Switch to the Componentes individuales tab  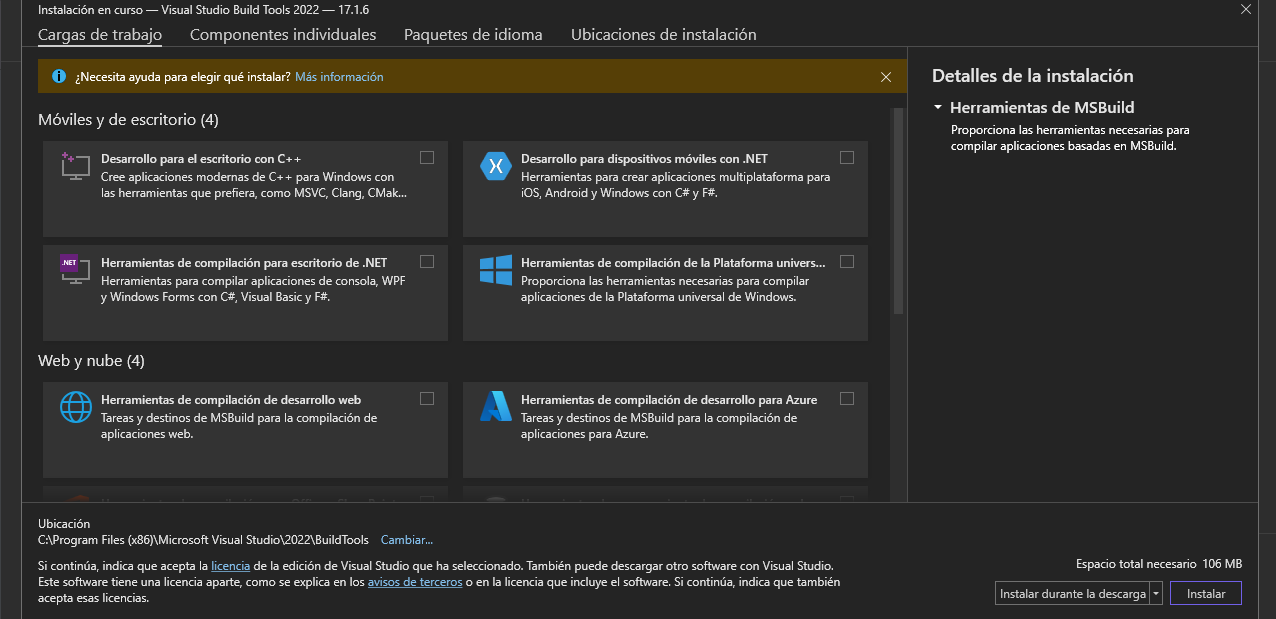283,34
